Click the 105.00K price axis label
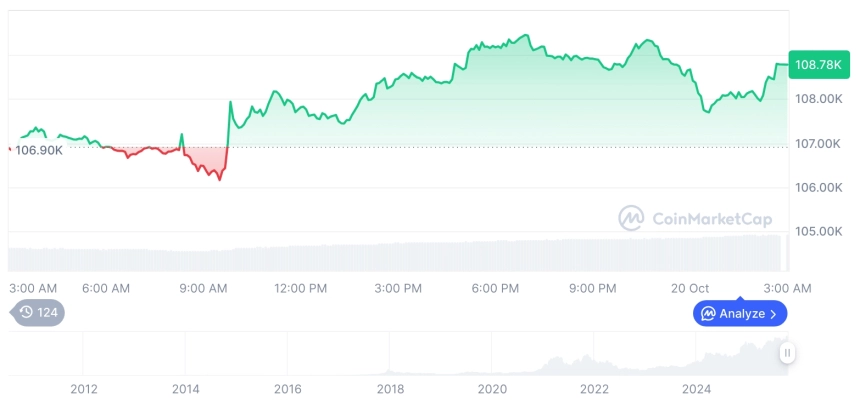 coord(819,232)
